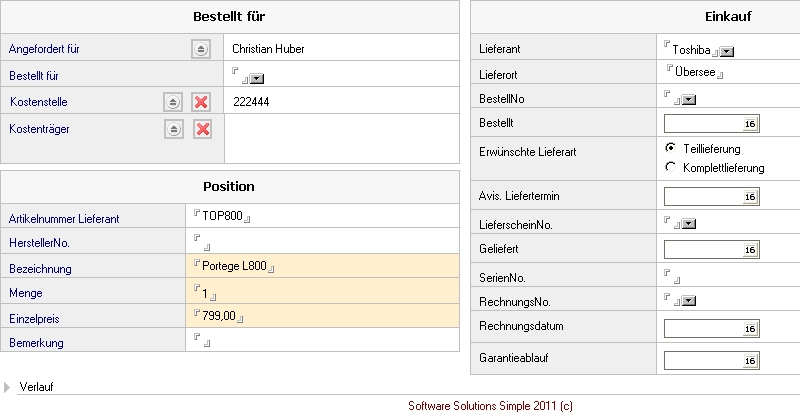Click the Kostenstelle value 222444

click(250, 102)
